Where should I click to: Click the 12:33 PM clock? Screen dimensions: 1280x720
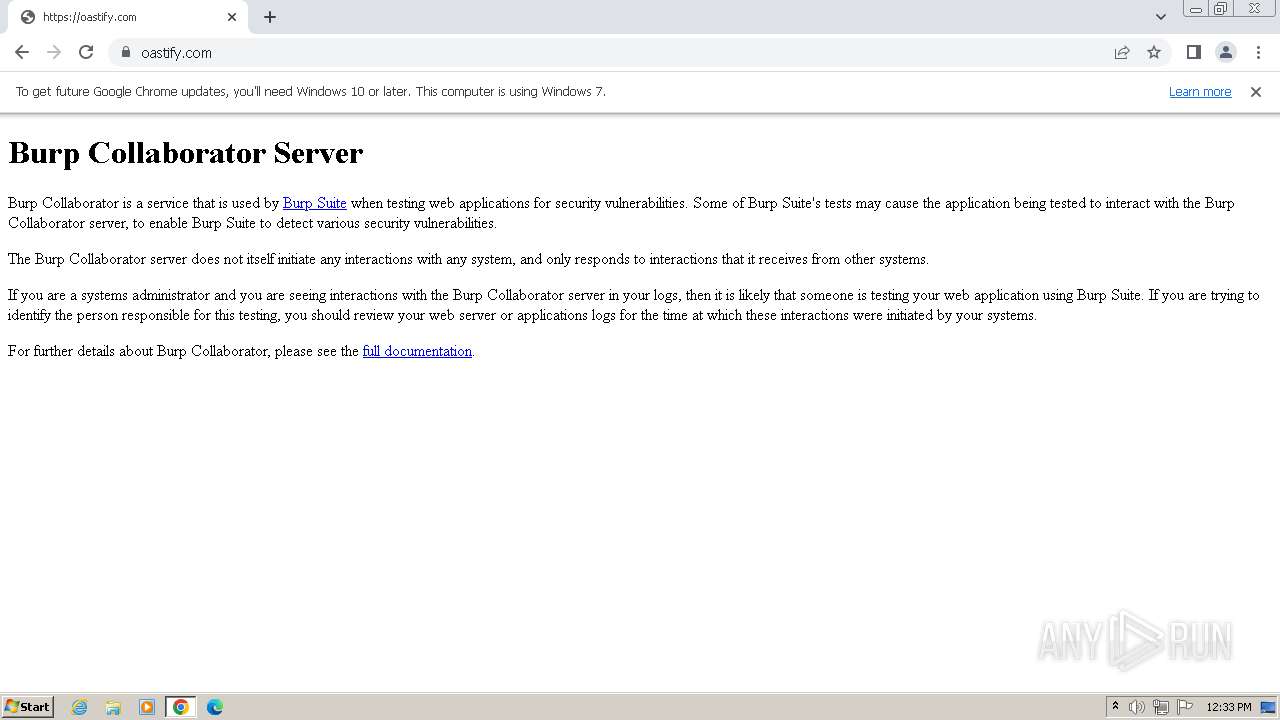tap(1229, 707)
